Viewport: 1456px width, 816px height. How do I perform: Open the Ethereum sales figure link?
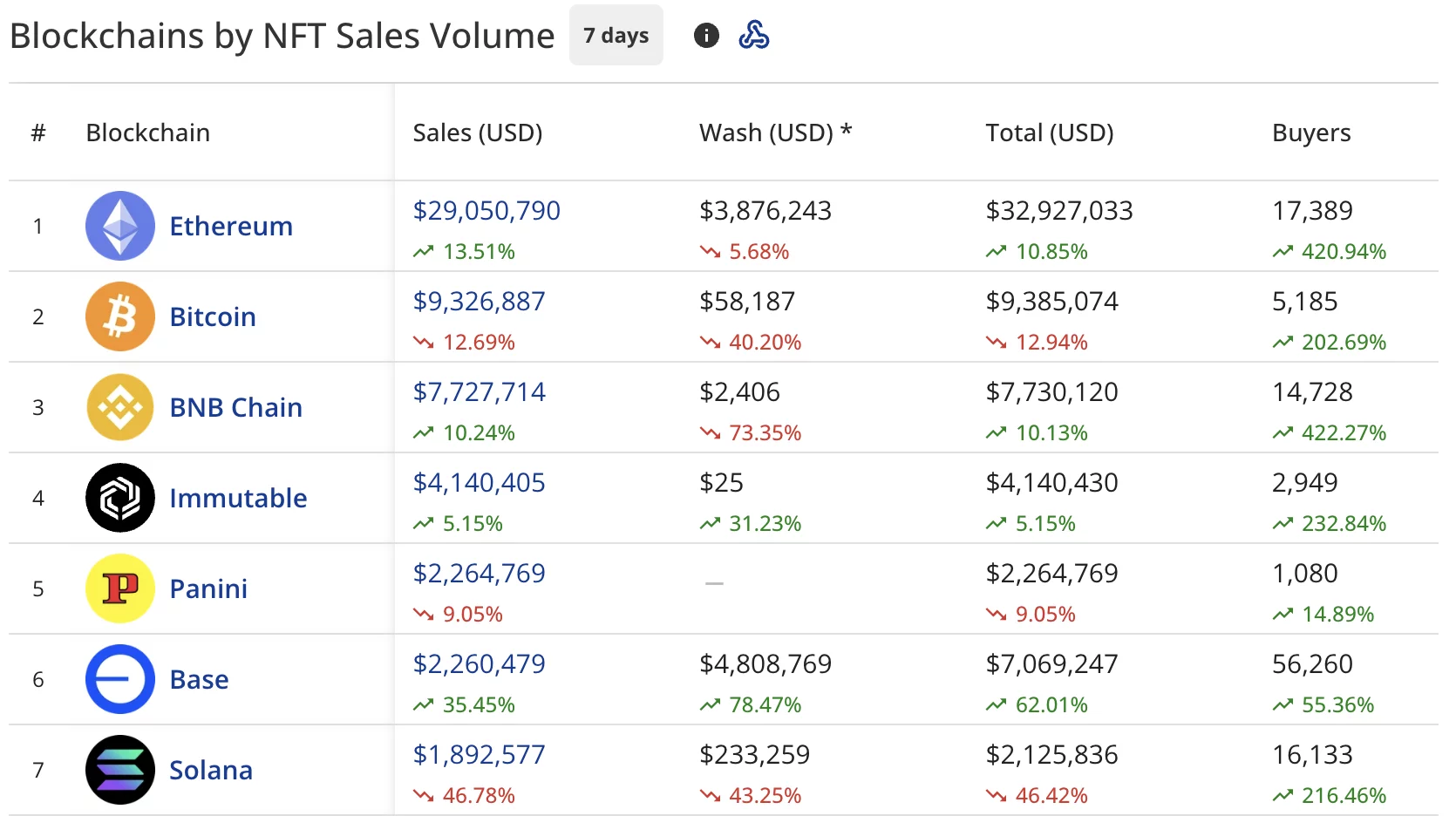tap(486, 210)
